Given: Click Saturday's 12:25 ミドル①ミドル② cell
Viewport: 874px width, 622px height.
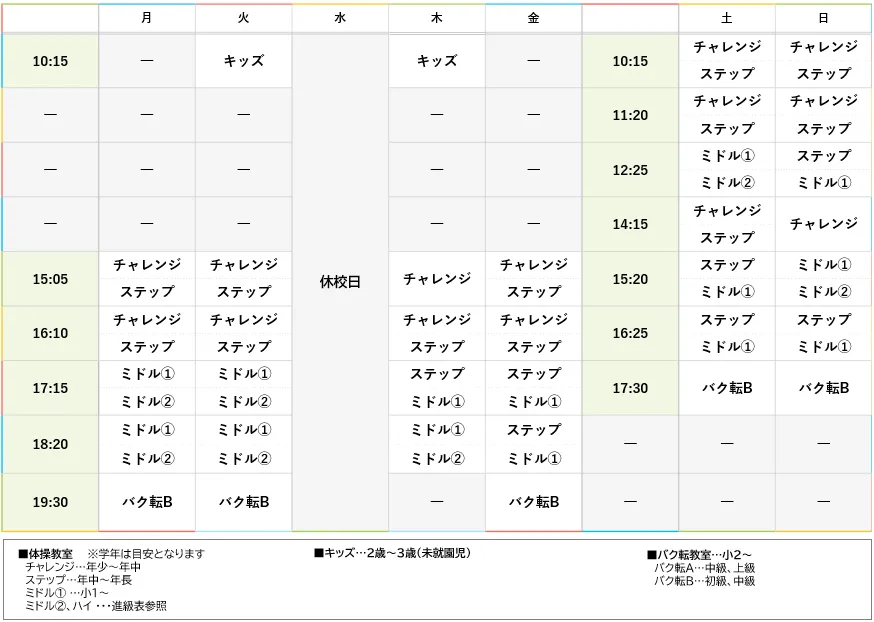Looking at the screenshot, I should click(x=727, y=169).
